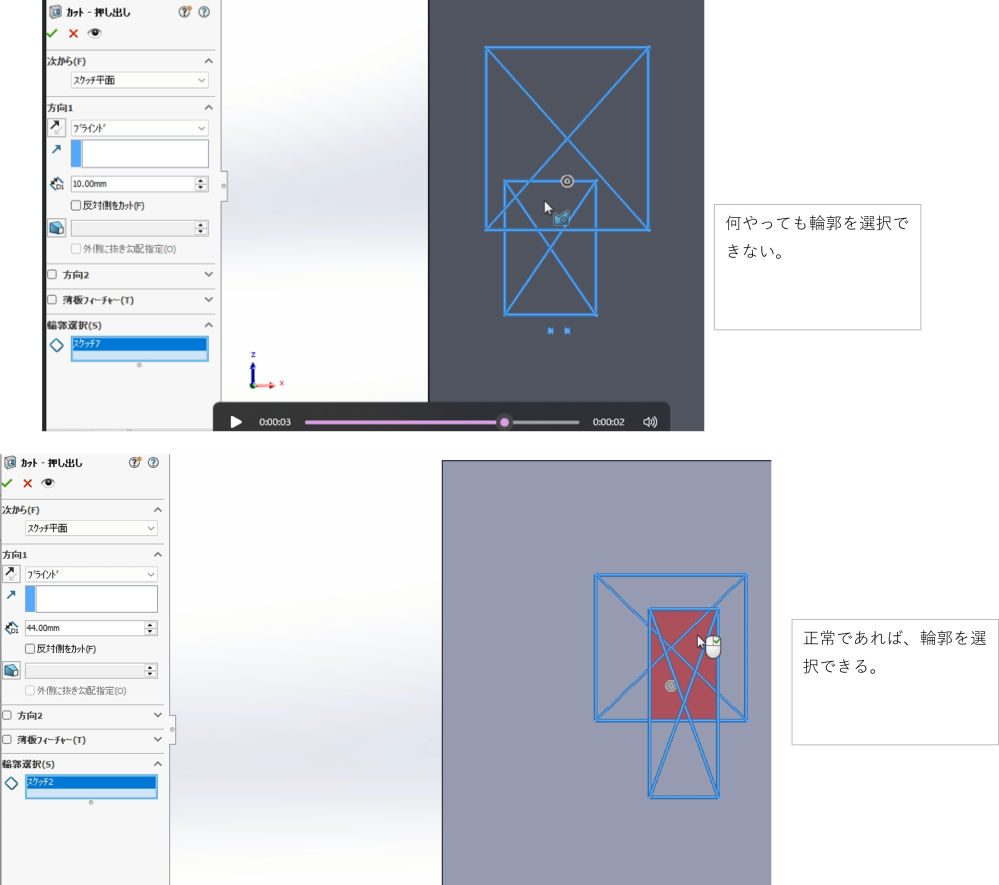The height and width of the screenshot is (885, 999).
Task: Enable 反対側をカット checkbox in top panel
Action: (76, 205)
